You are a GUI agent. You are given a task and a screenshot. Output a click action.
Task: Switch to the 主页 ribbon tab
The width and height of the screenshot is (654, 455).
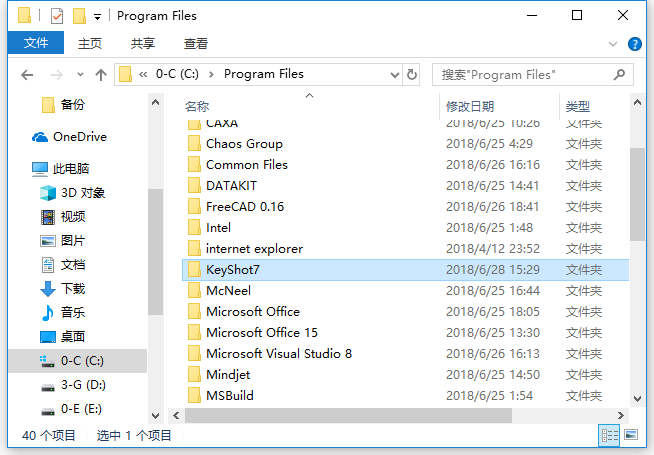(90, 43)
